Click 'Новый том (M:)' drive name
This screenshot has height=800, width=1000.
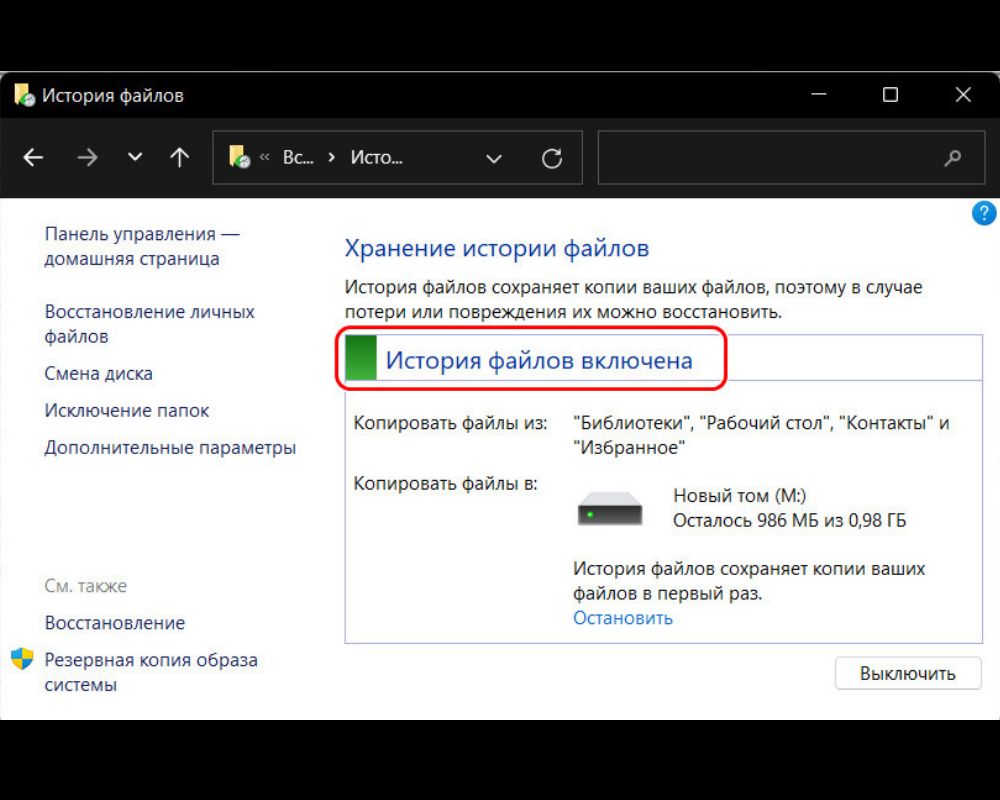coord(739,496)
